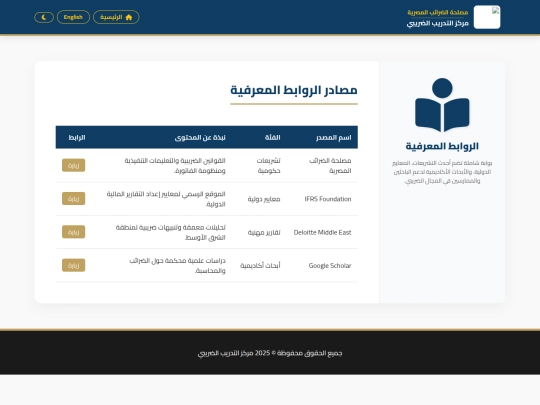
Task: Click the تشريعات حكومية category cell
Action: pyautogui.click(x=269, y=166)
